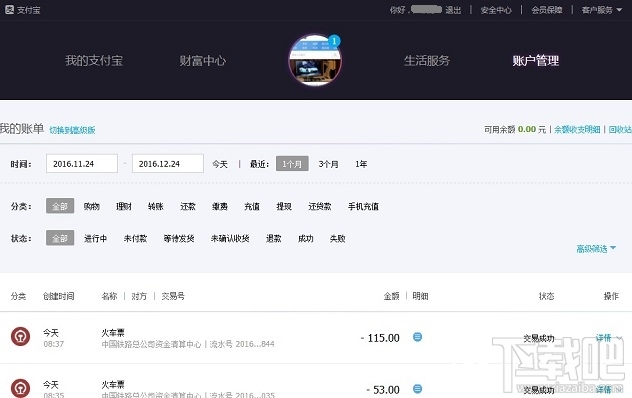Click 金额 column header
The image size is (632, 398).
pyautogui.click(x=391, y=296)
